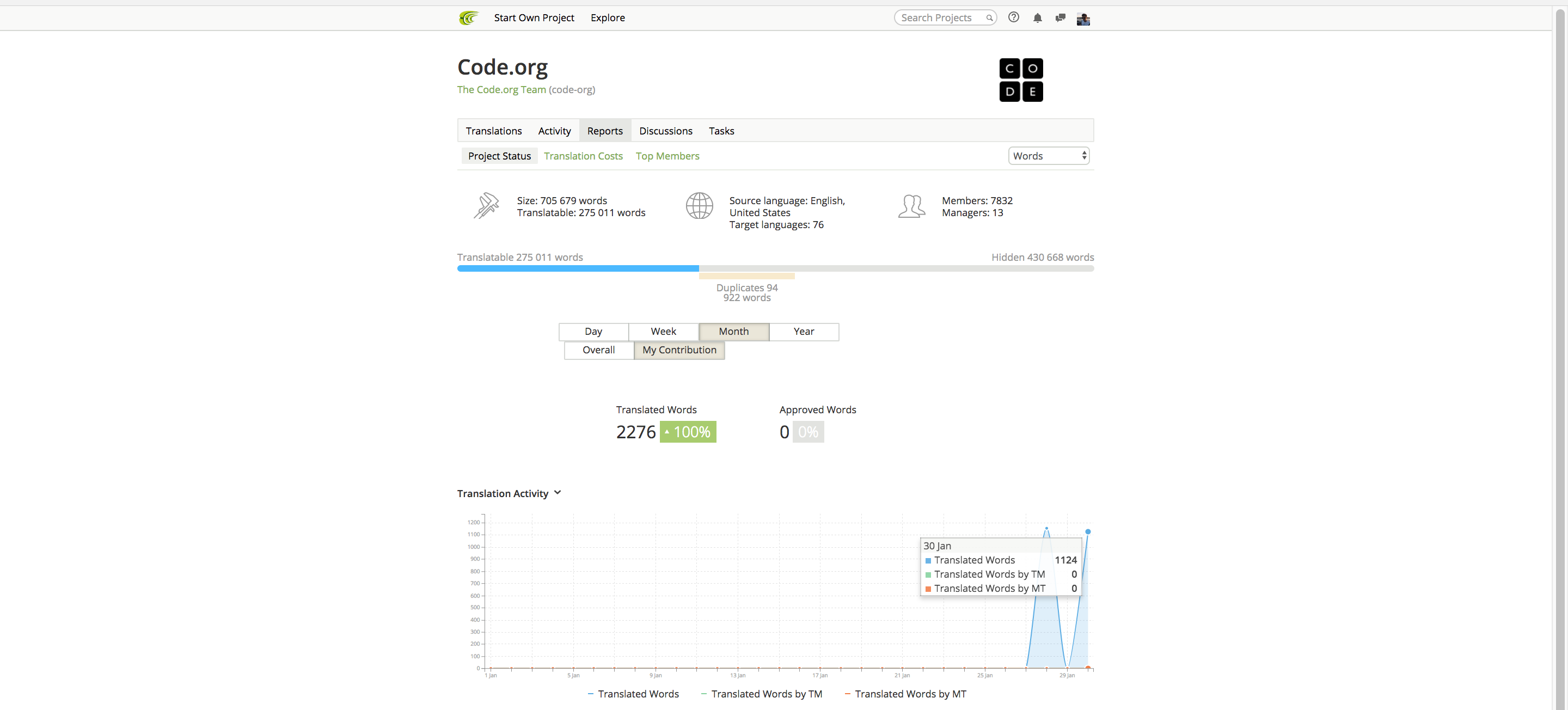Screen dimensions: 1568x710
Task: Click 'Members: 7832' text
Action: click(x=977, y=200)
